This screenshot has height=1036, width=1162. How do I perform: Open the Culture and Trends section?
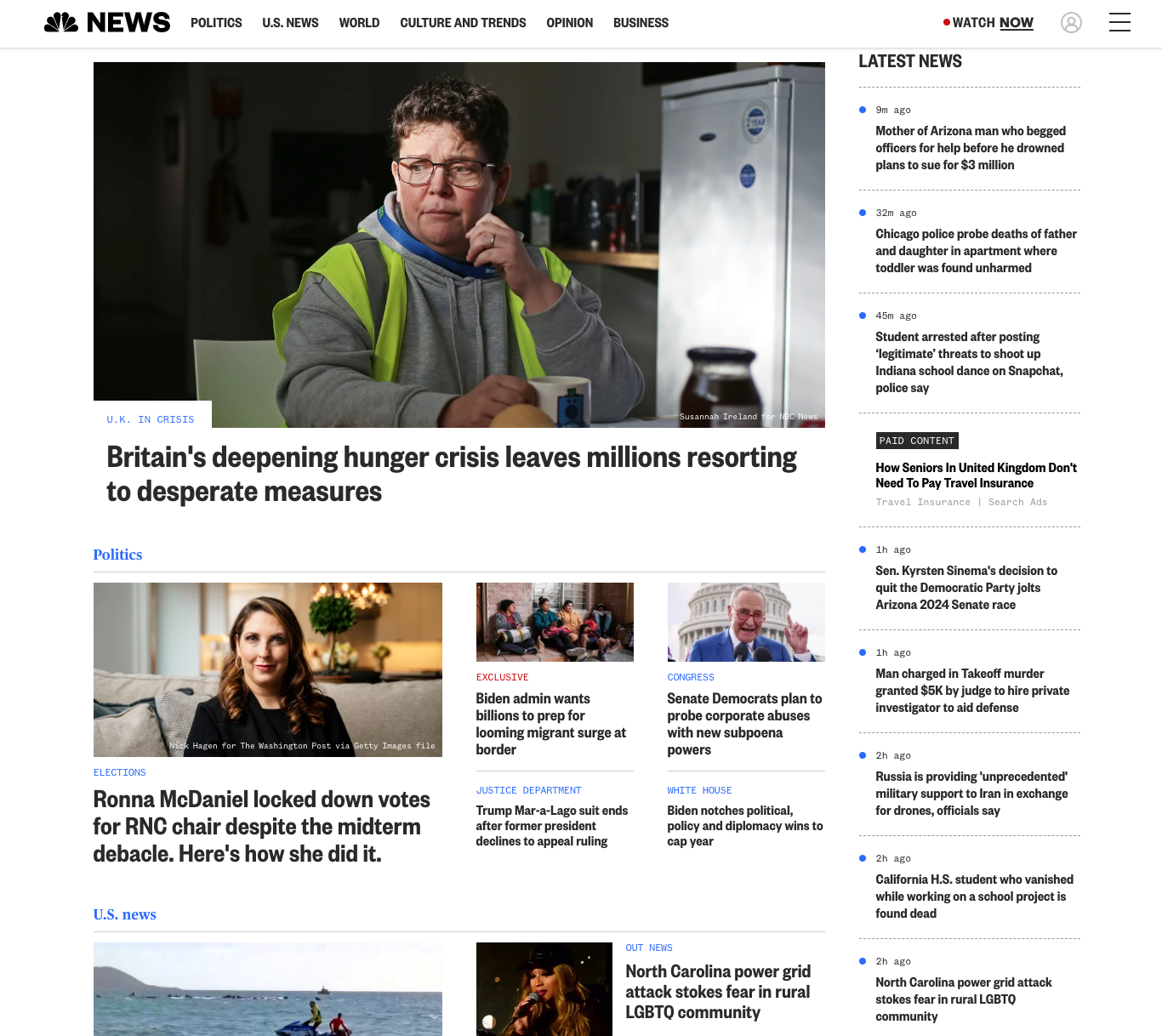[463, 23]
